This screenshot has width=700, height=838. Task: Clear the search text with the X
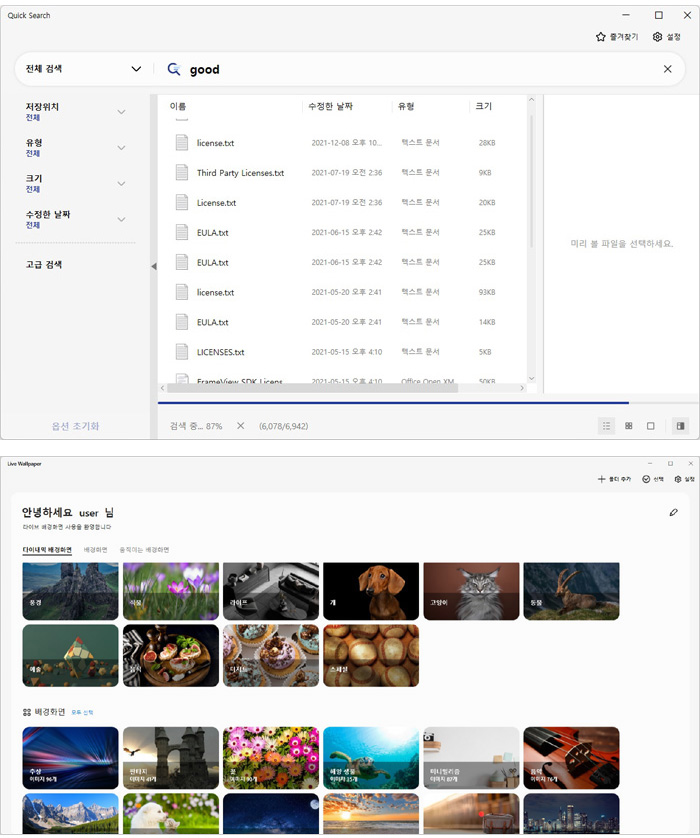point(667,69)
